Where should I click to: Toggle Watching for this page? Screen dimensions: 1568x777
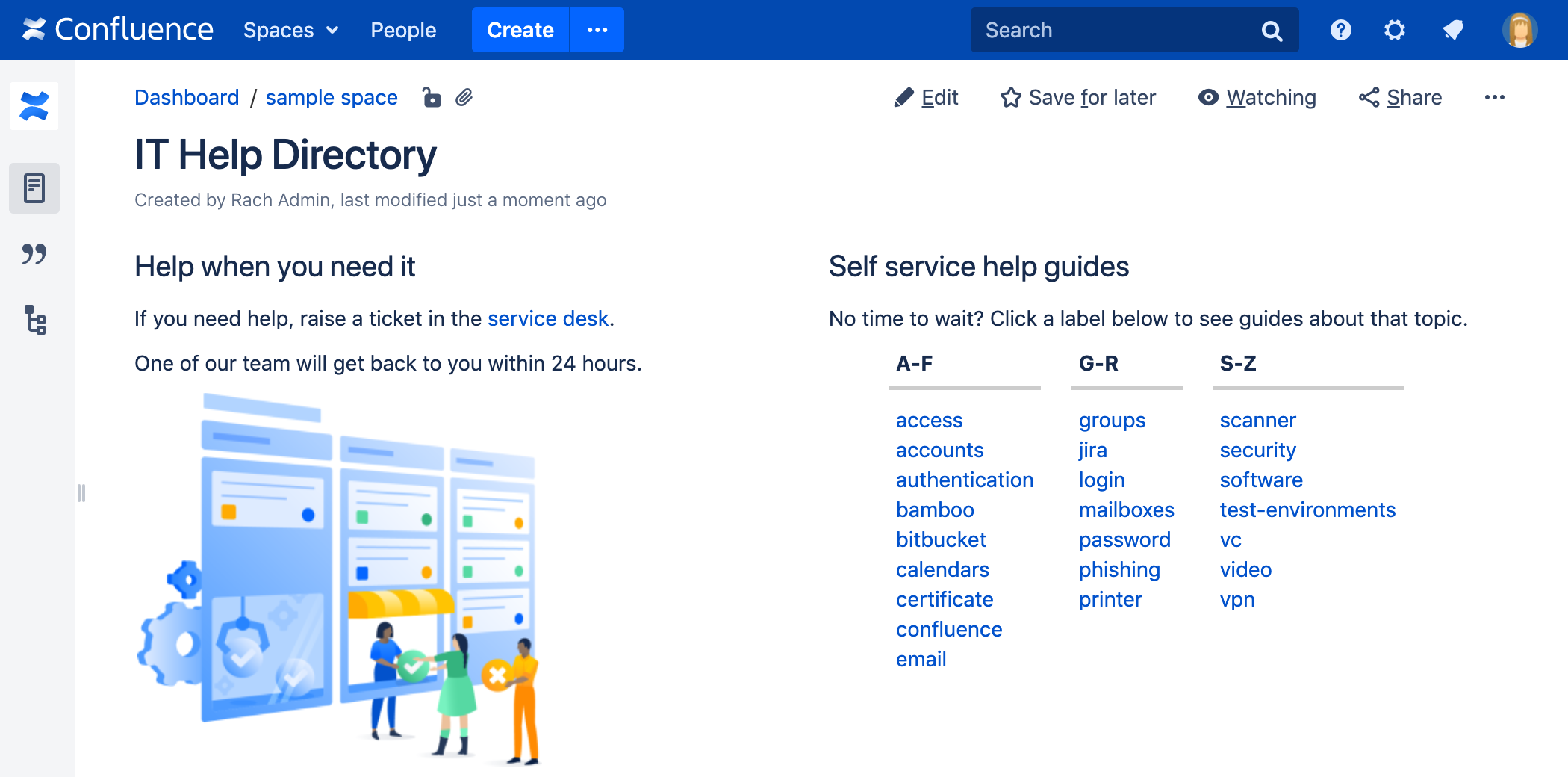point(1257,98)
